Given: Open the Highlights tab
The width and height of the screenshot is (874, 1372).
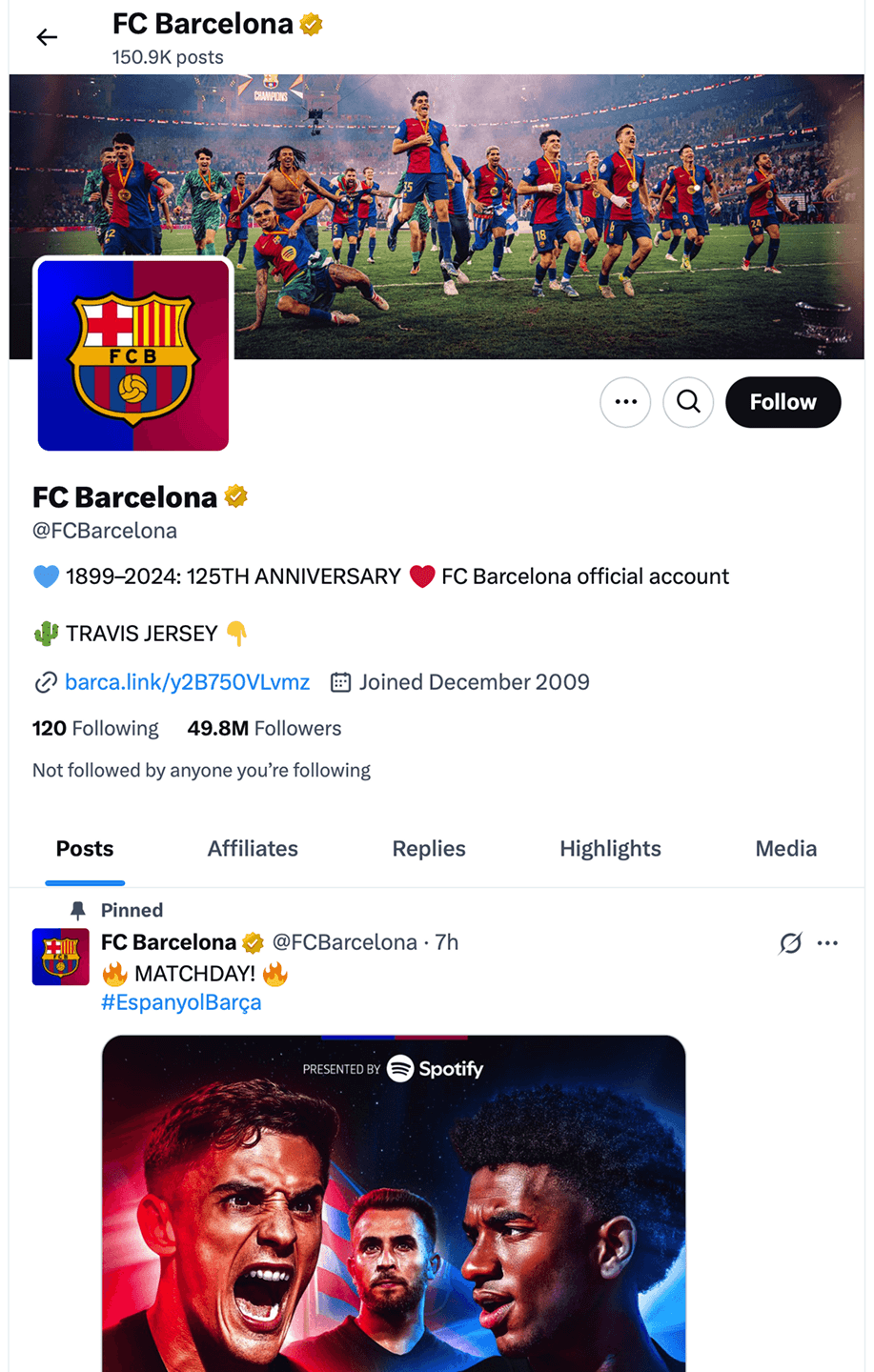Looking at the screenshot, I should pos(610,848).
